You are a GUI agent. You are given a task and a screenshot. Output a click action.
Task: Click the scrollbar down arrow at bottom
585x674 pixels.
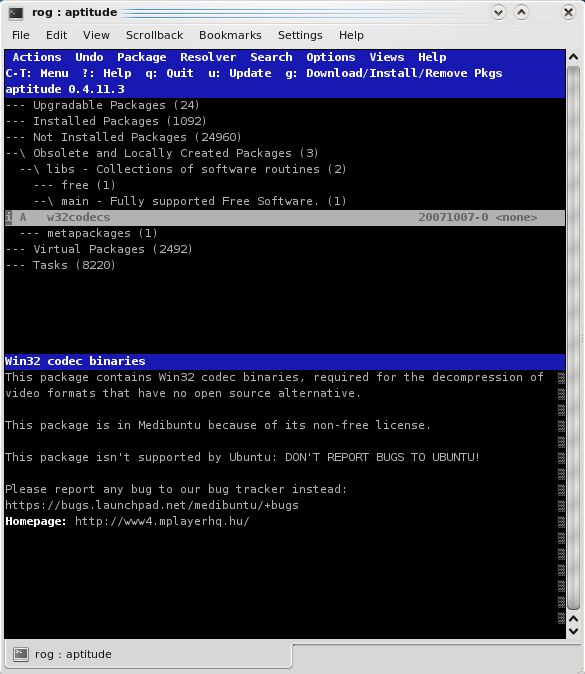(x=573, y=631)
